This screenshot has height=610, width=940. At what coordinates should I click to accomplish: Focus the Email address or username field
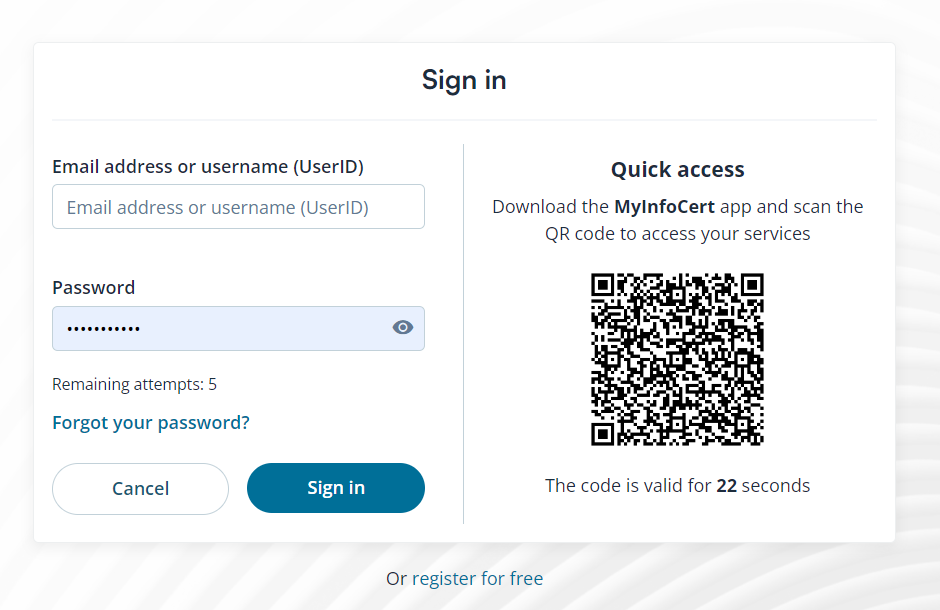[238, 207]
